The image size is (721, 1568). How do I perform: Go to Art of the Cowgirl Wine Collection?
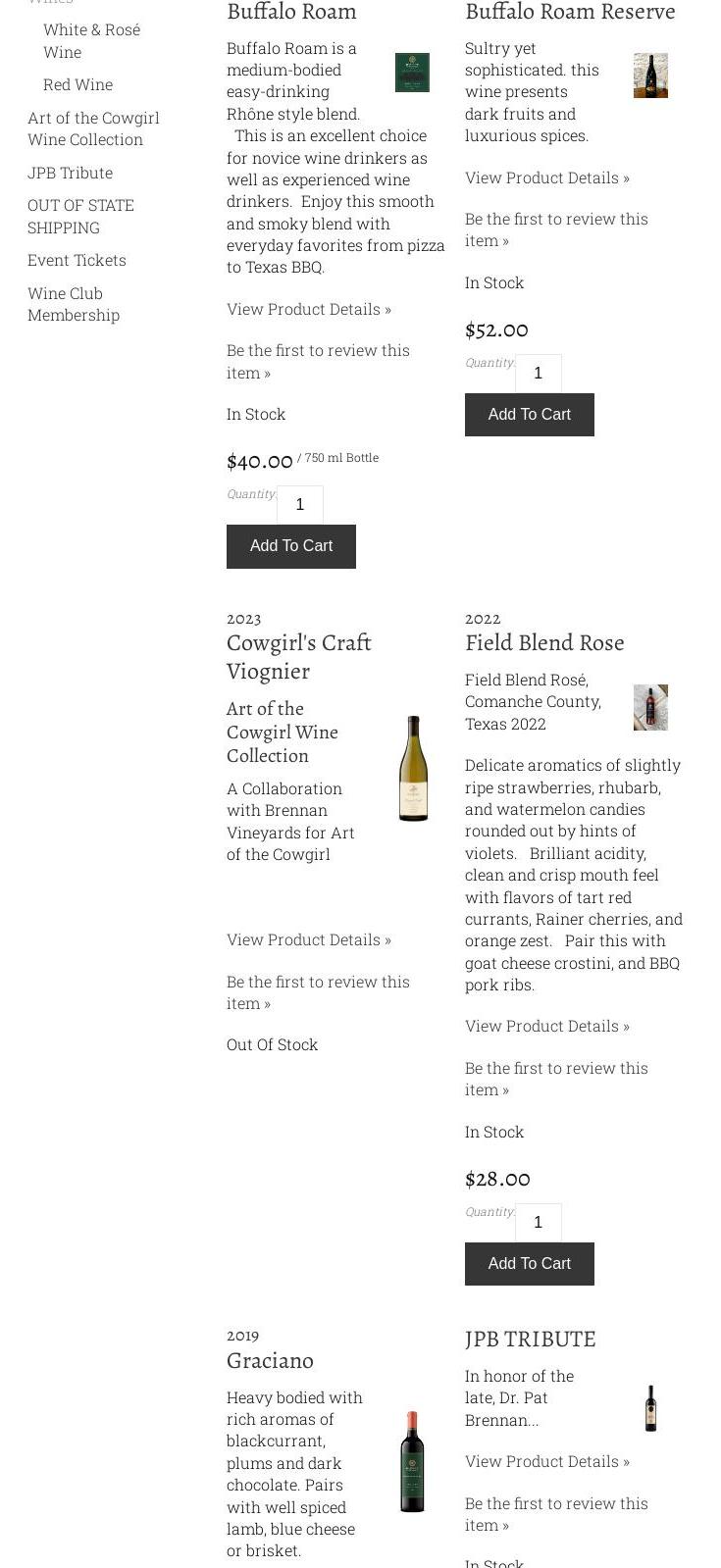click(x=93, y=128)
